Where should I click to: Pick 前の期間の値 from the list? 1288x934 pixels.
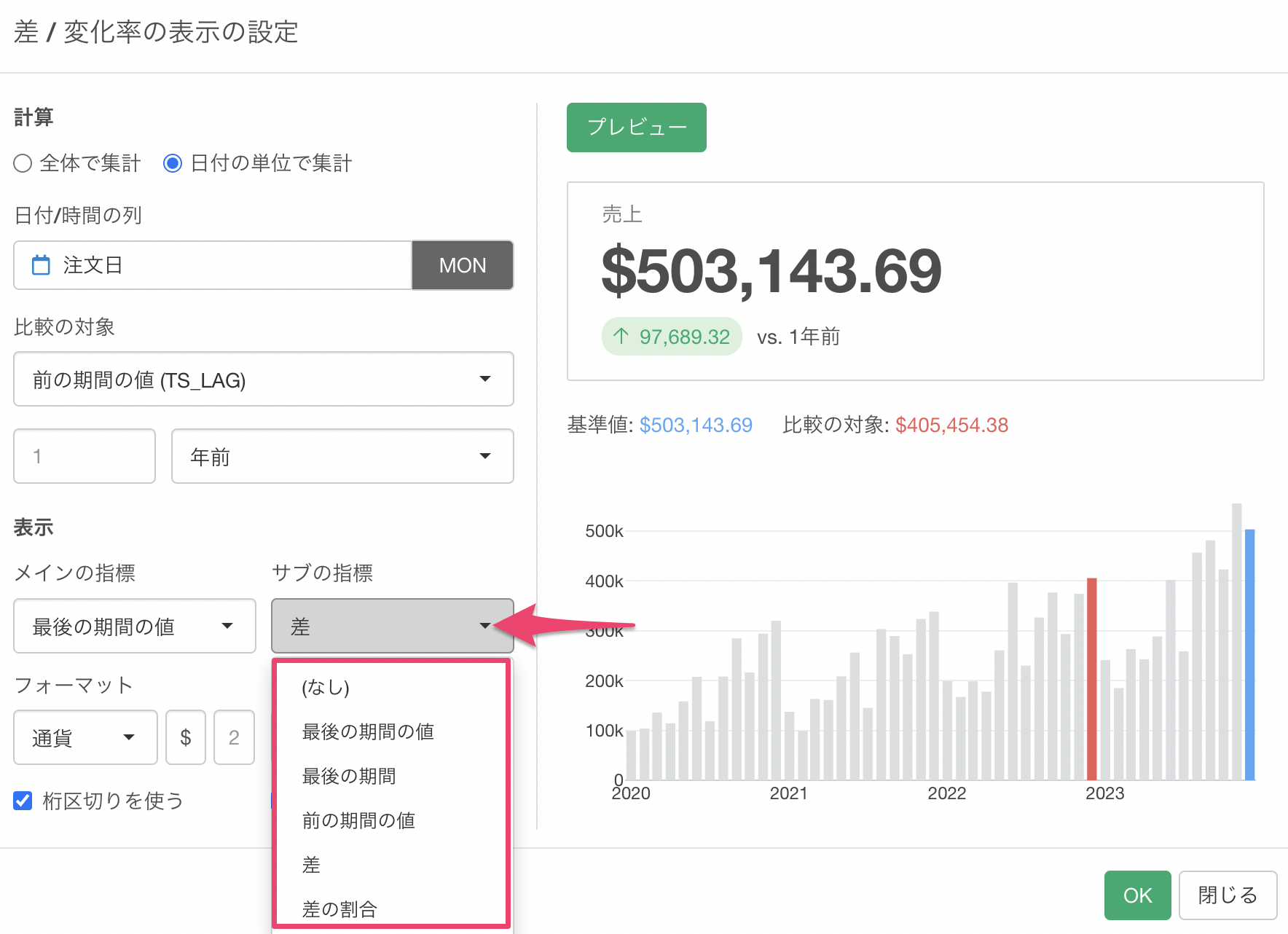[358, 820]
